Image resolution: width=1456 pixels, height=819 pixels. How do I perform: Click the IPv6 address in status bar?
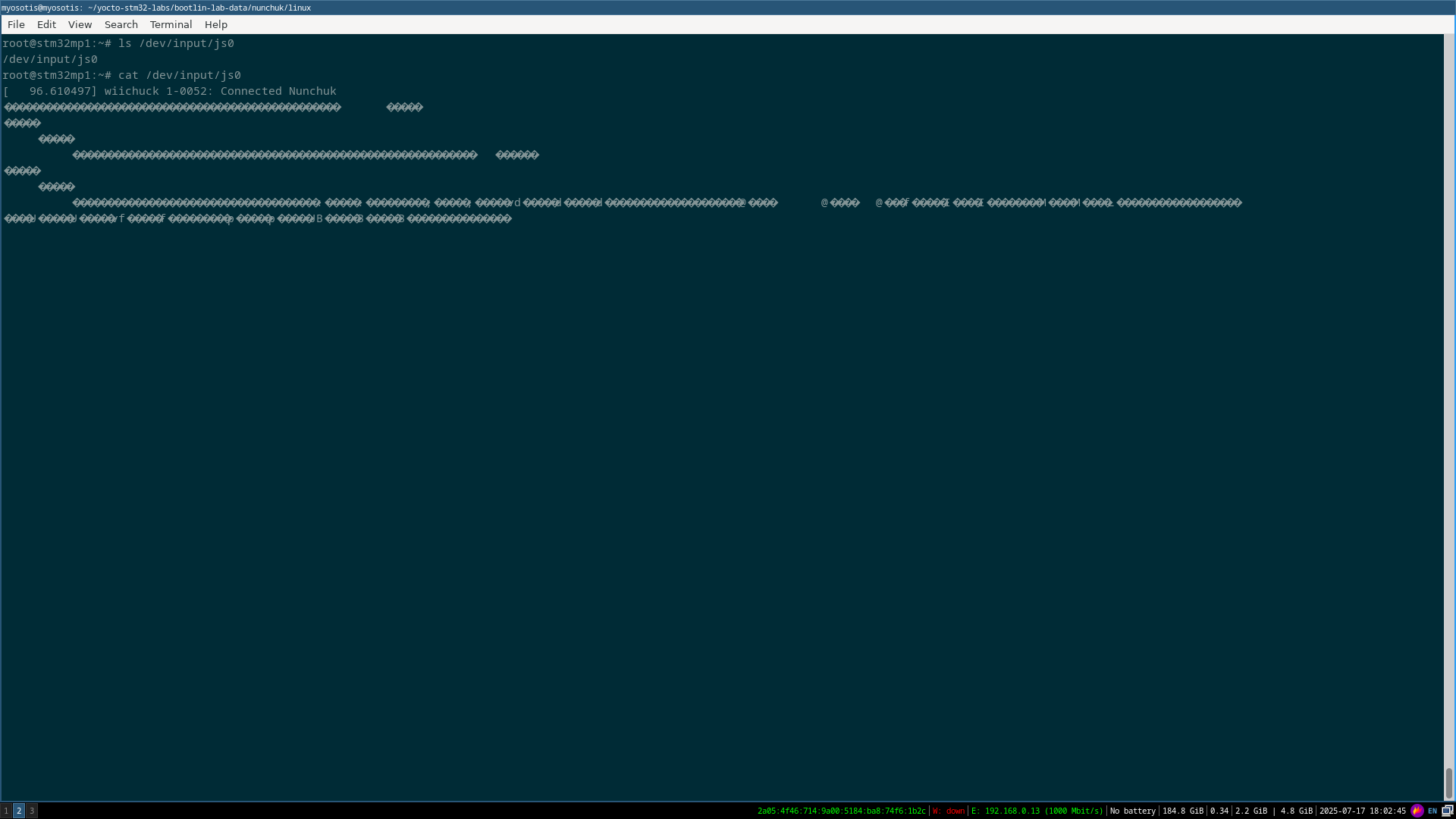point(841,811)
